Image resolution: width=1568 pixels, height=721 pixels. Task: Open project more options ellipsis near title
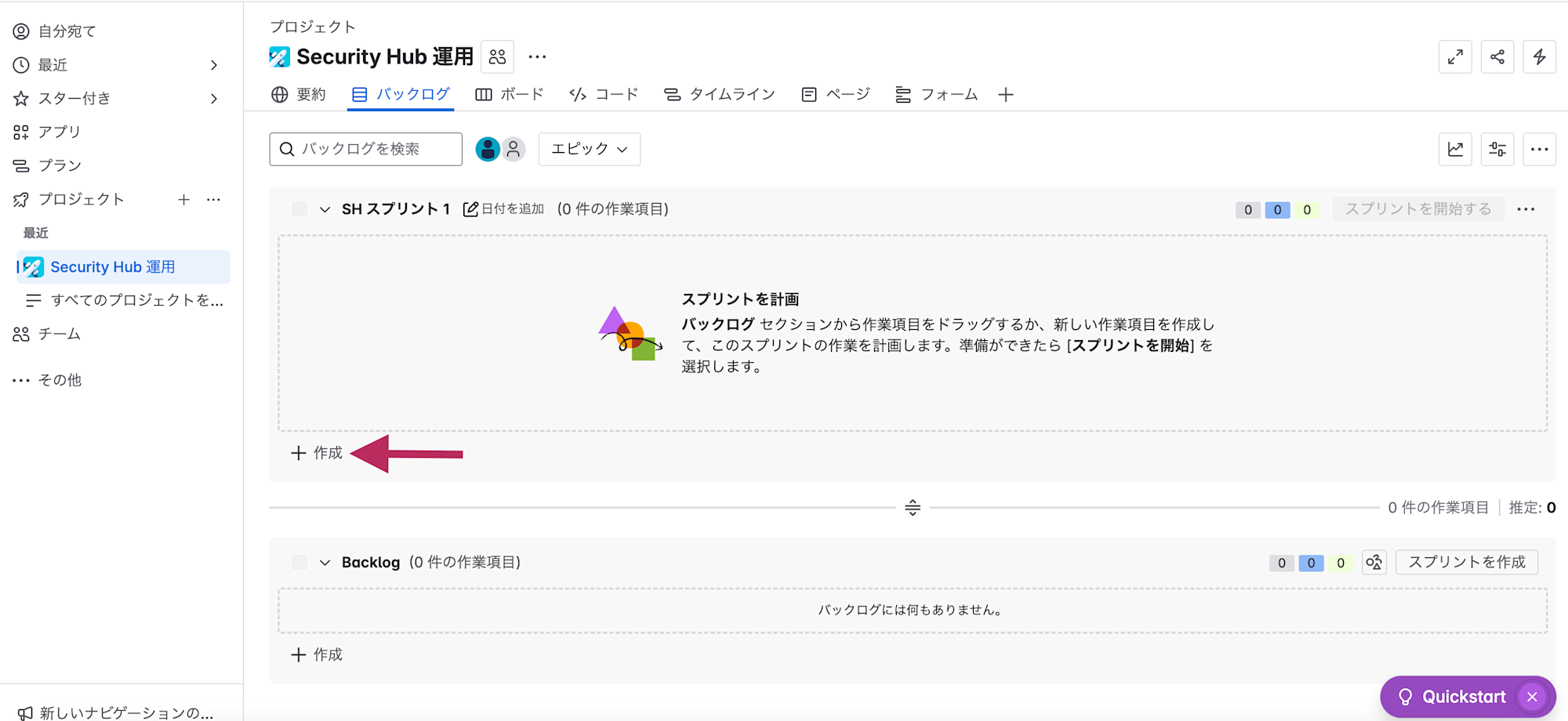click(537, 56)
